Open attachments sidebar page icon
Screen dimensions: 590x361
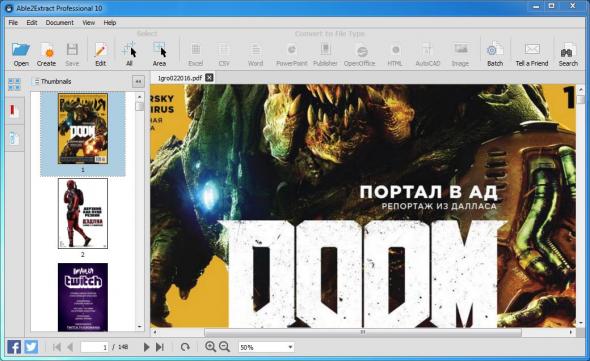coord(14,139)
